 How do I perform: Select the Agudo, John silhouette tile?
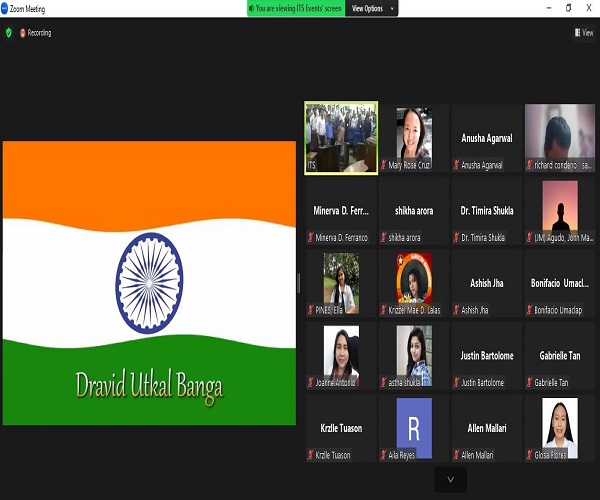560,211
